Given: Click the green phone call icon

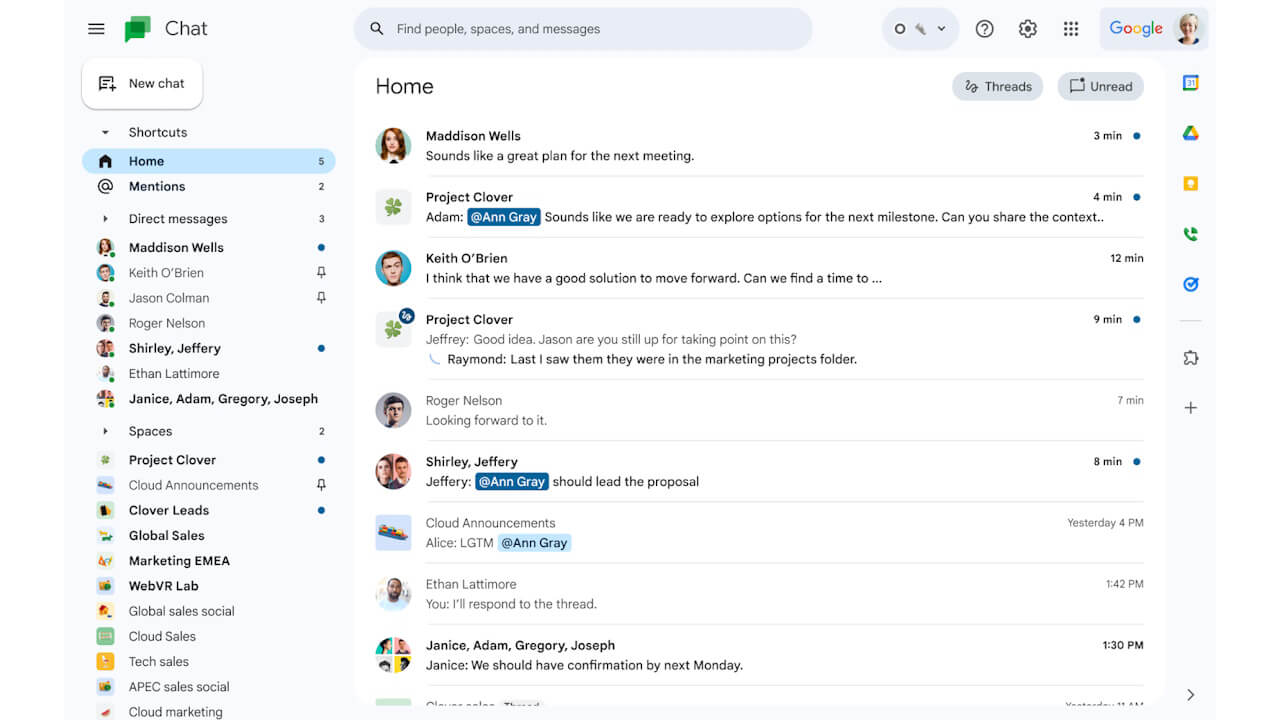Looking at the screenshot, I should [1190, 233].
